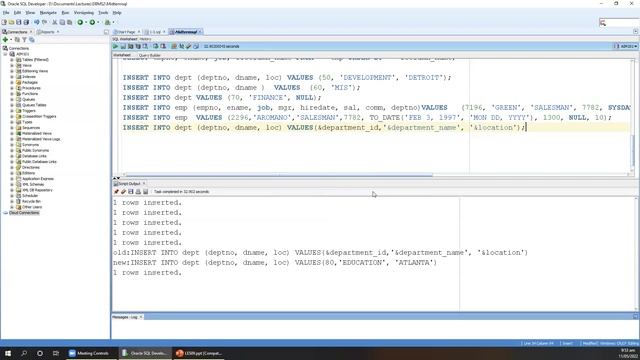Select the Database Links tree item
The width and height of the screenshot is (640, 360).
click(x=34, y=156)
